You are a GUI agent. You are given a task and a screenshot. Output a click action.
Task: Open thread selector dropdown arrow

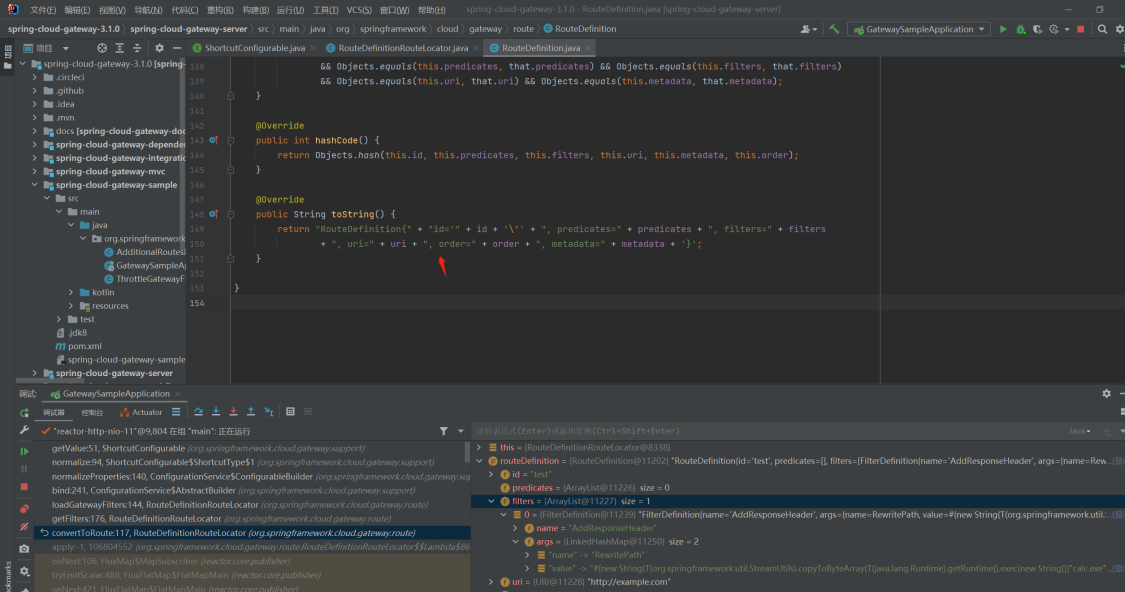click(x=461, y=431)
